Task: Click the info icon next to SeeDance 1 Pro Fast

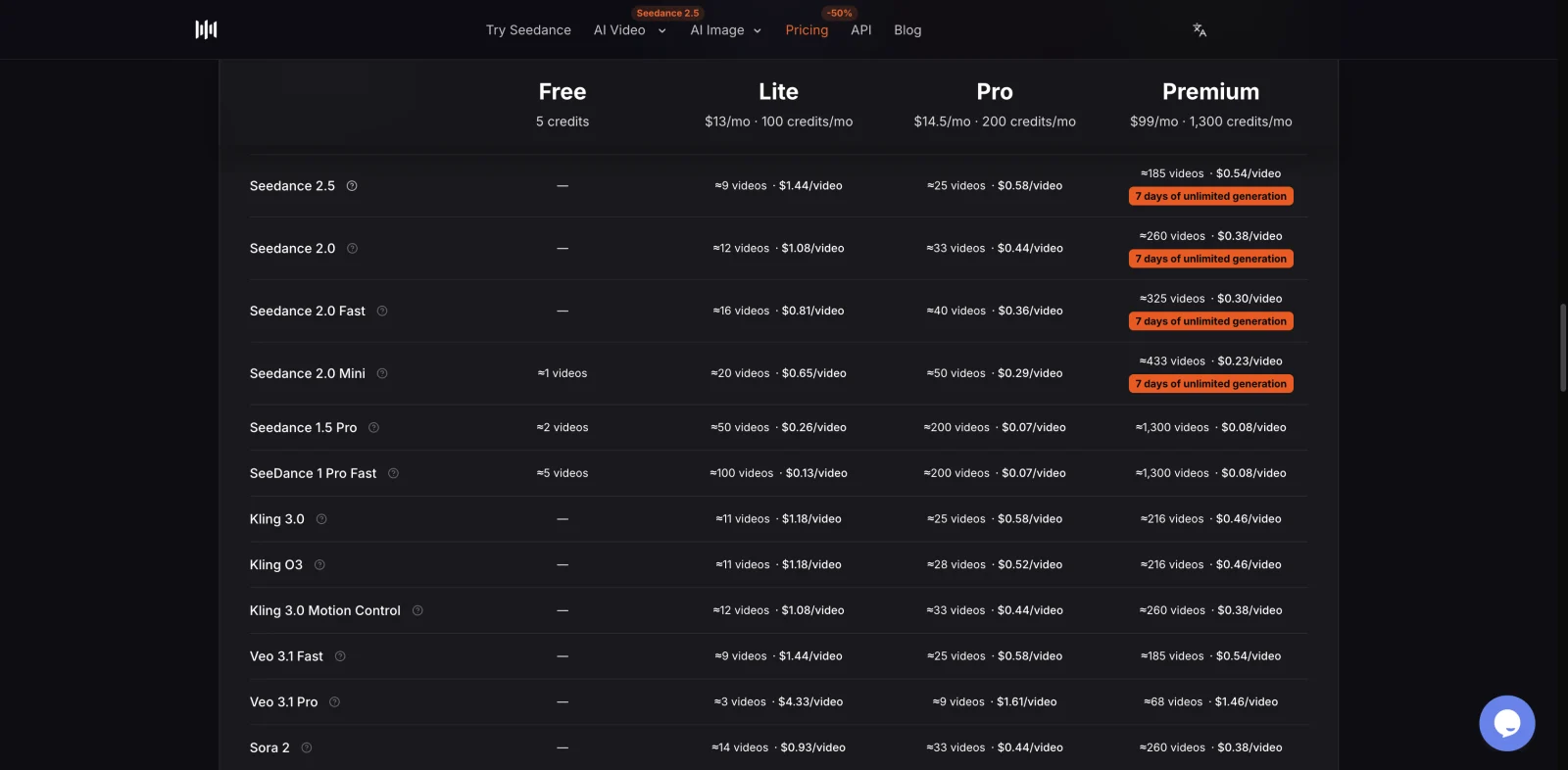Action: coord(393,473)
